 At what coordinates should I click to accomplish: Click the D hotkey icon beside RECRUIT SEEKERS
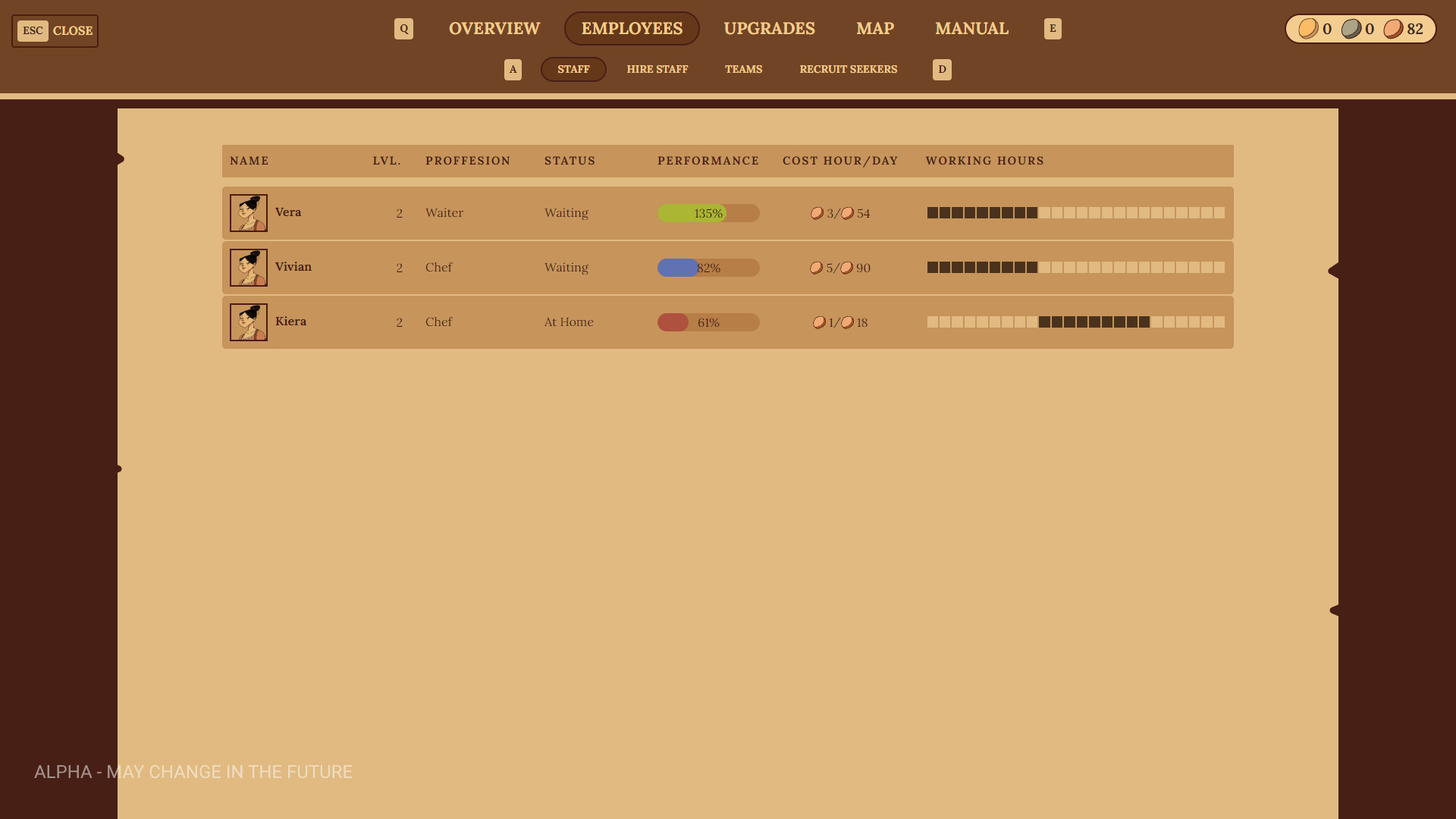point(942,69)
